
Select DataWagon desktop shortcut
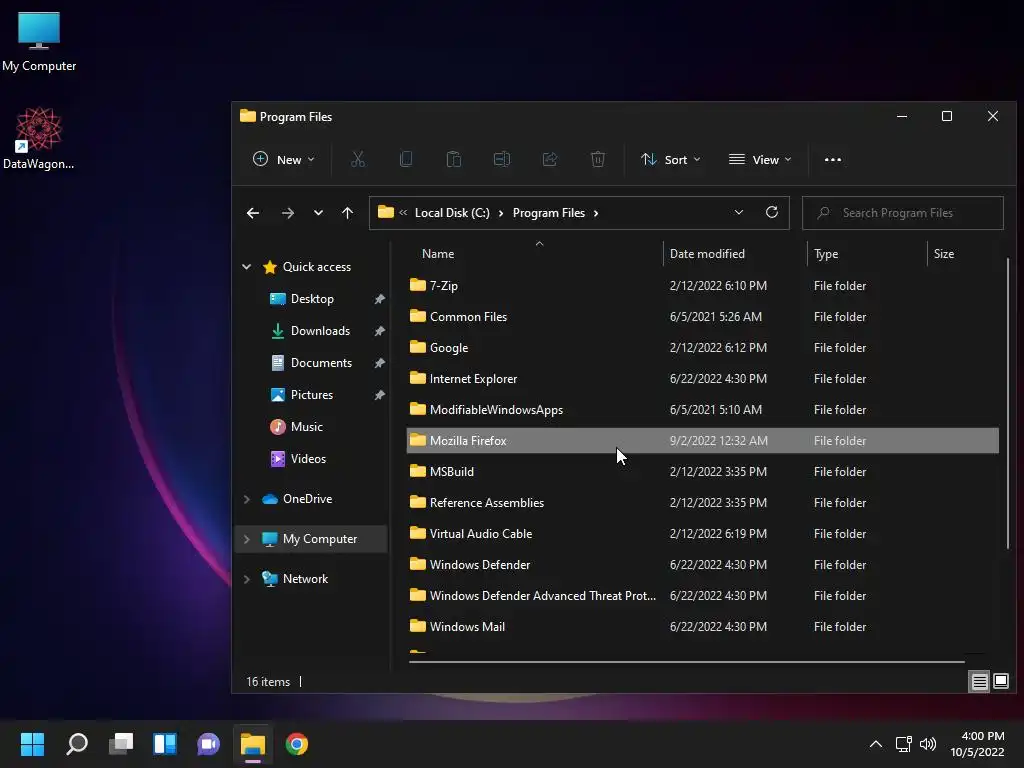pyautogui.click(x=39, y=138)
